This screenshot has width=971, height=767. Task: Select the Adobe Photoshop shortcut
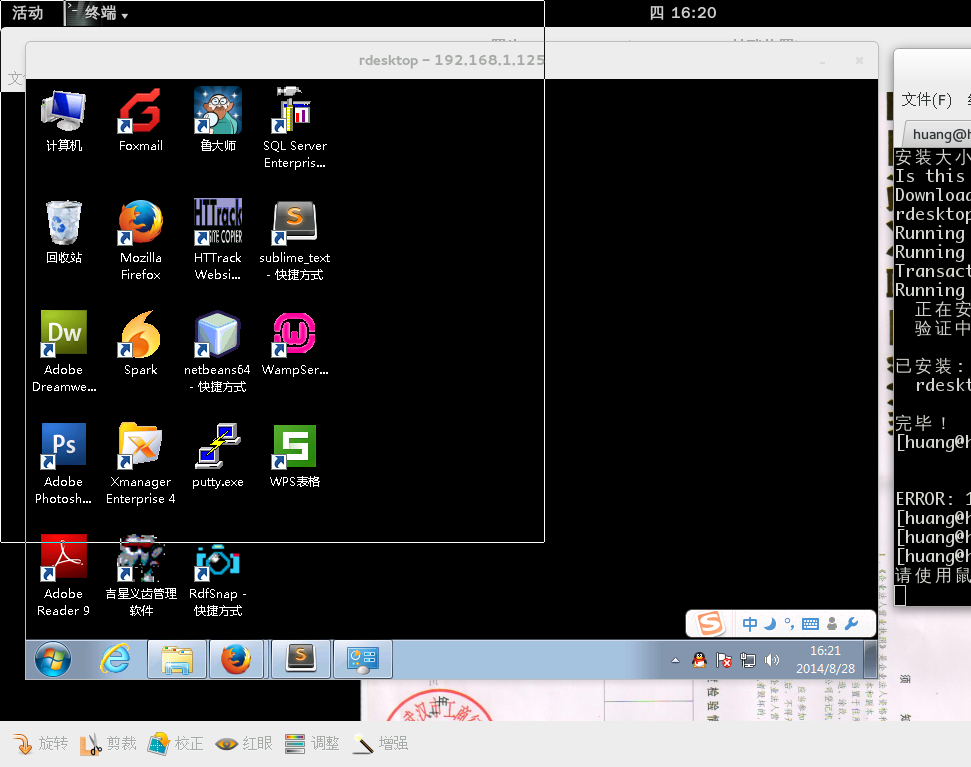pos(64,465)
